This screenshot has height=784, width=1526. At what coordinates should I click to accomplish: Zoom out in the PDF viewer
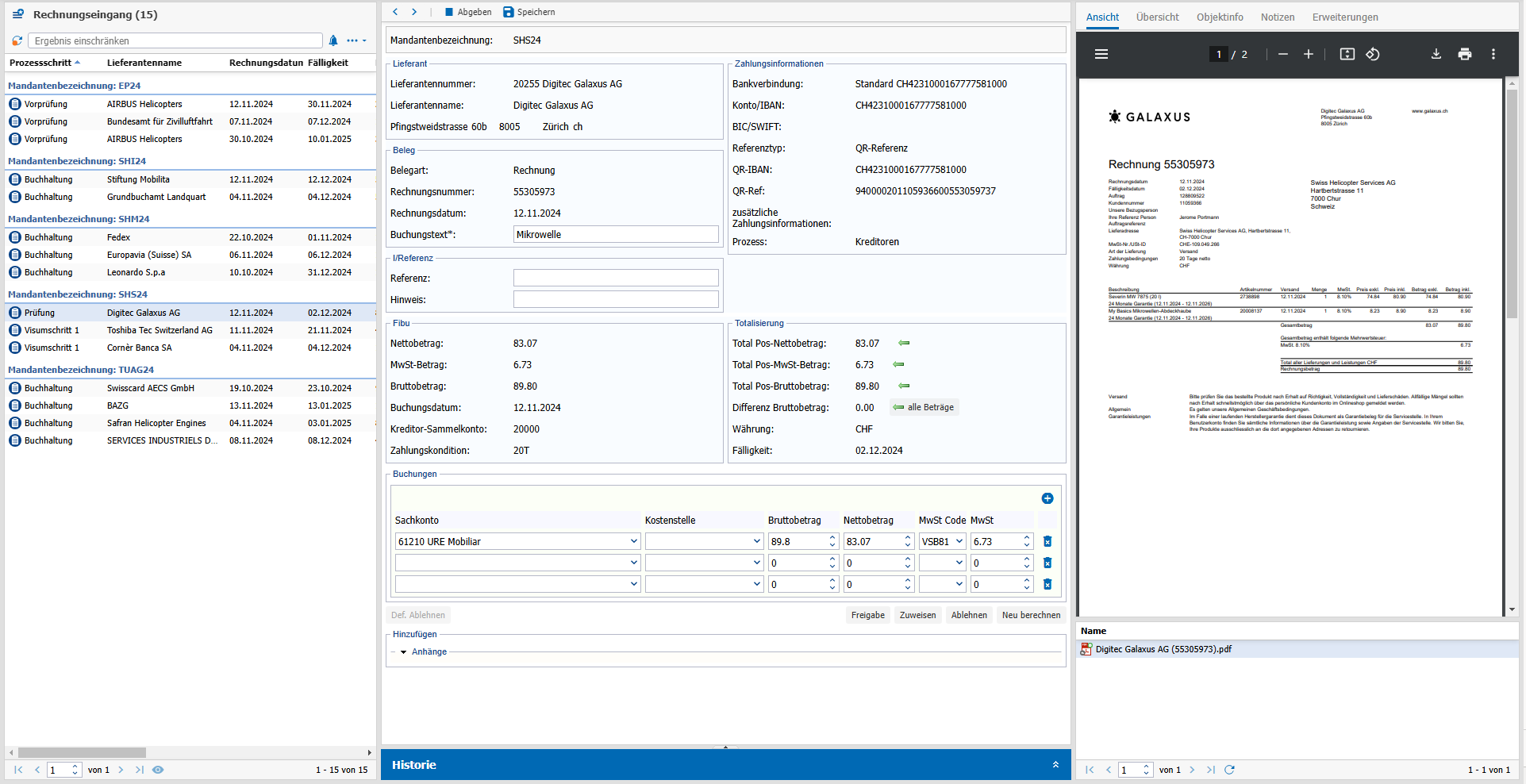(1283, 54)
